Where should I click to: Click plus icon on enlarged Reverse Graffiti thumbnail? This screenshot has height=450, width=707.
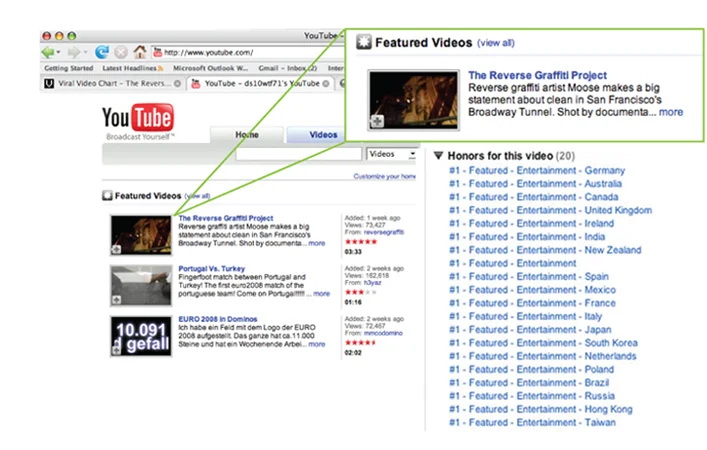click(x=377, y=121)
